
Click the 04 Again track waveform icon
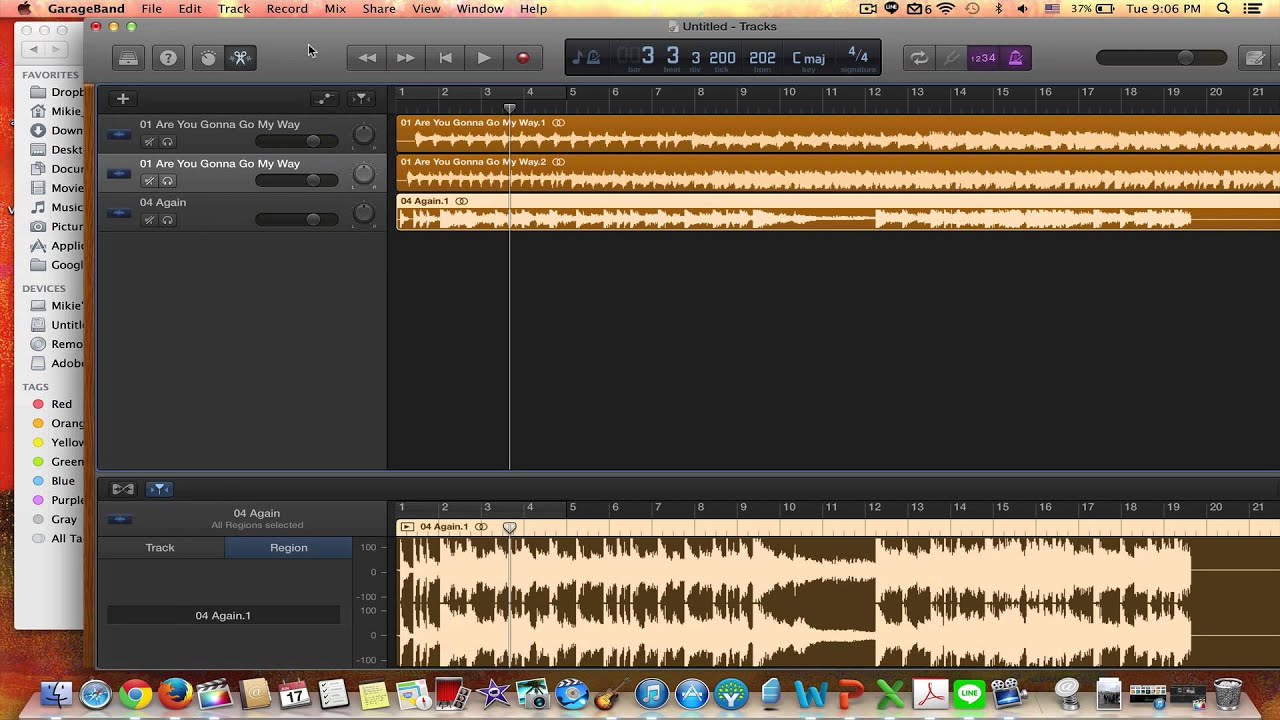(119, 212)
